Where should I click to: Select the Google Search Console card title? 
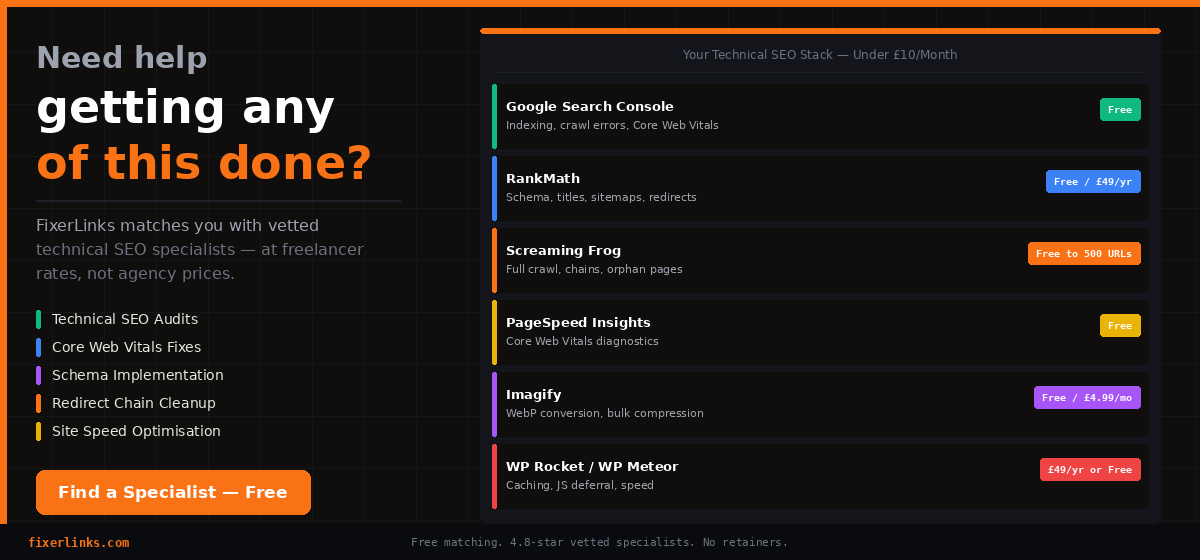(590, 107)
